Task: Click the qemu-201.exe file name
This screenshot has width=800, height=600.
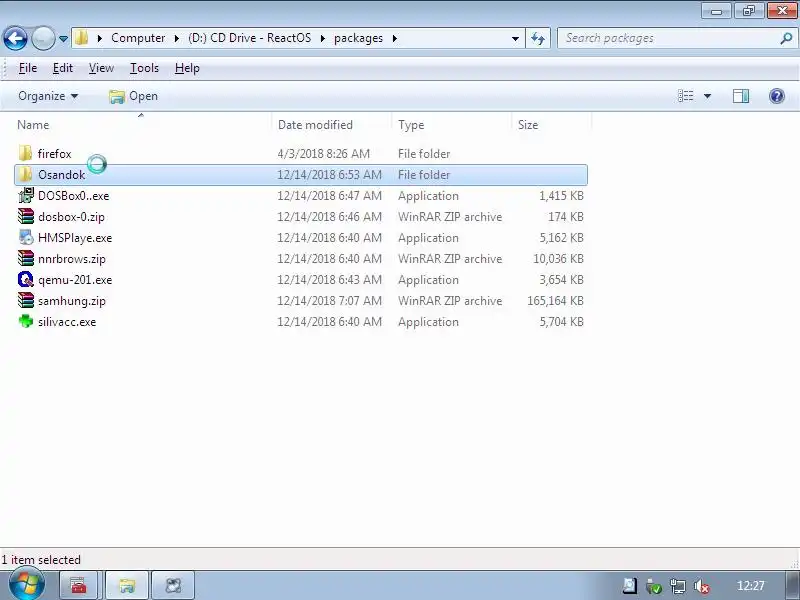Action: tap(75, 280)
